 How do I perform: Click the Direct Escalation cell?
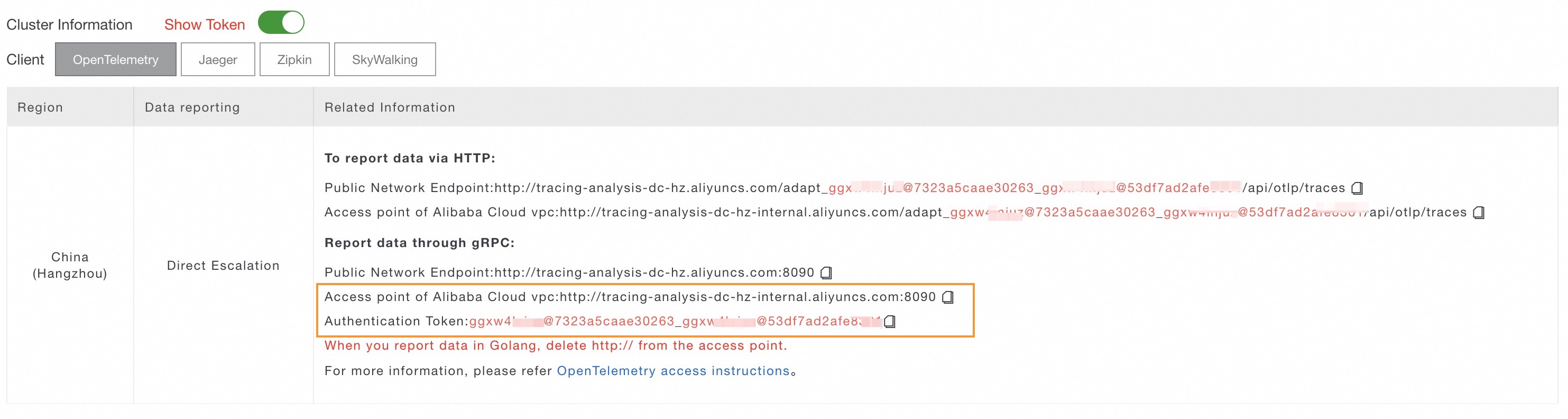[x=224, y=266]
